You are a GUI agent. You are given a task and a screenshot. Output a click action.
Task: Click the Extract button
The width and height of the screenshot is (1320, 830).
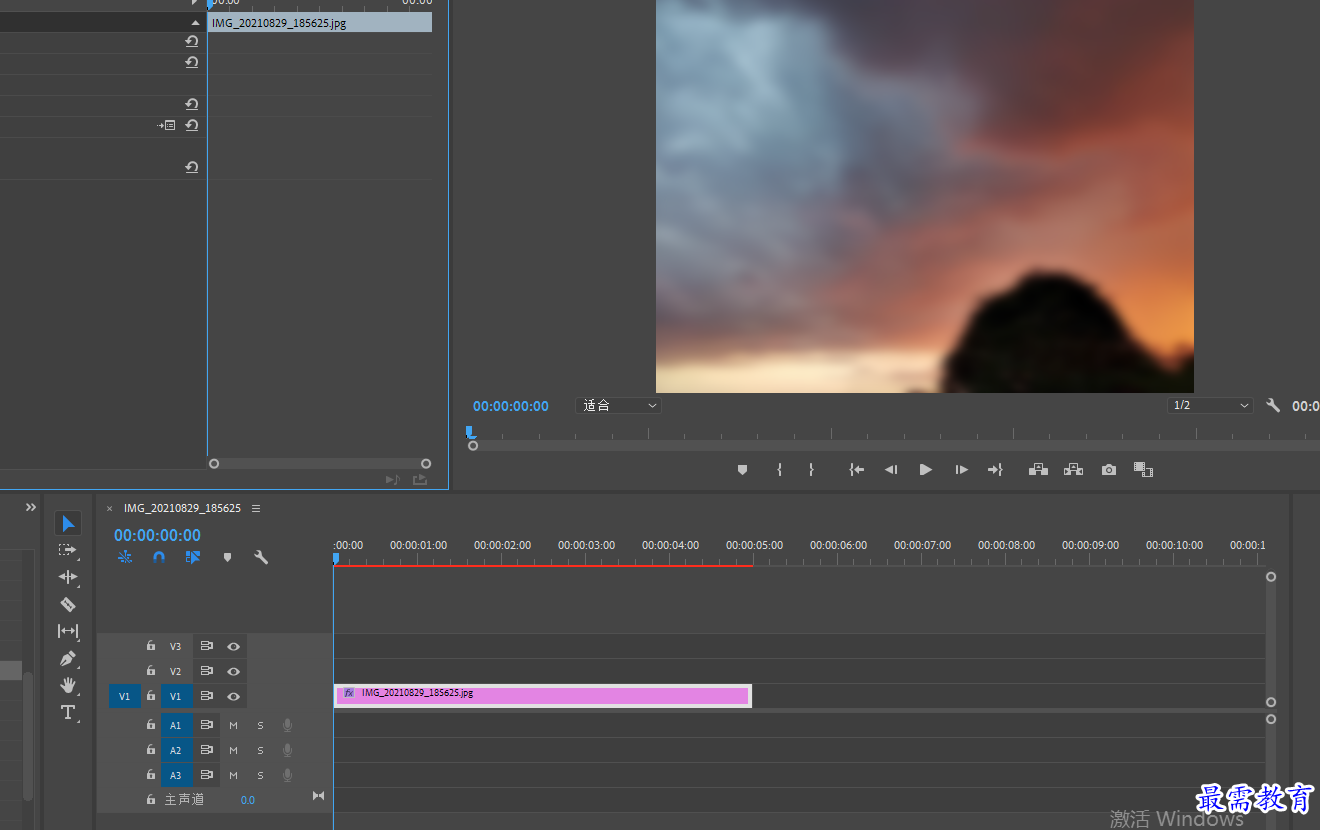[1074, 469]
